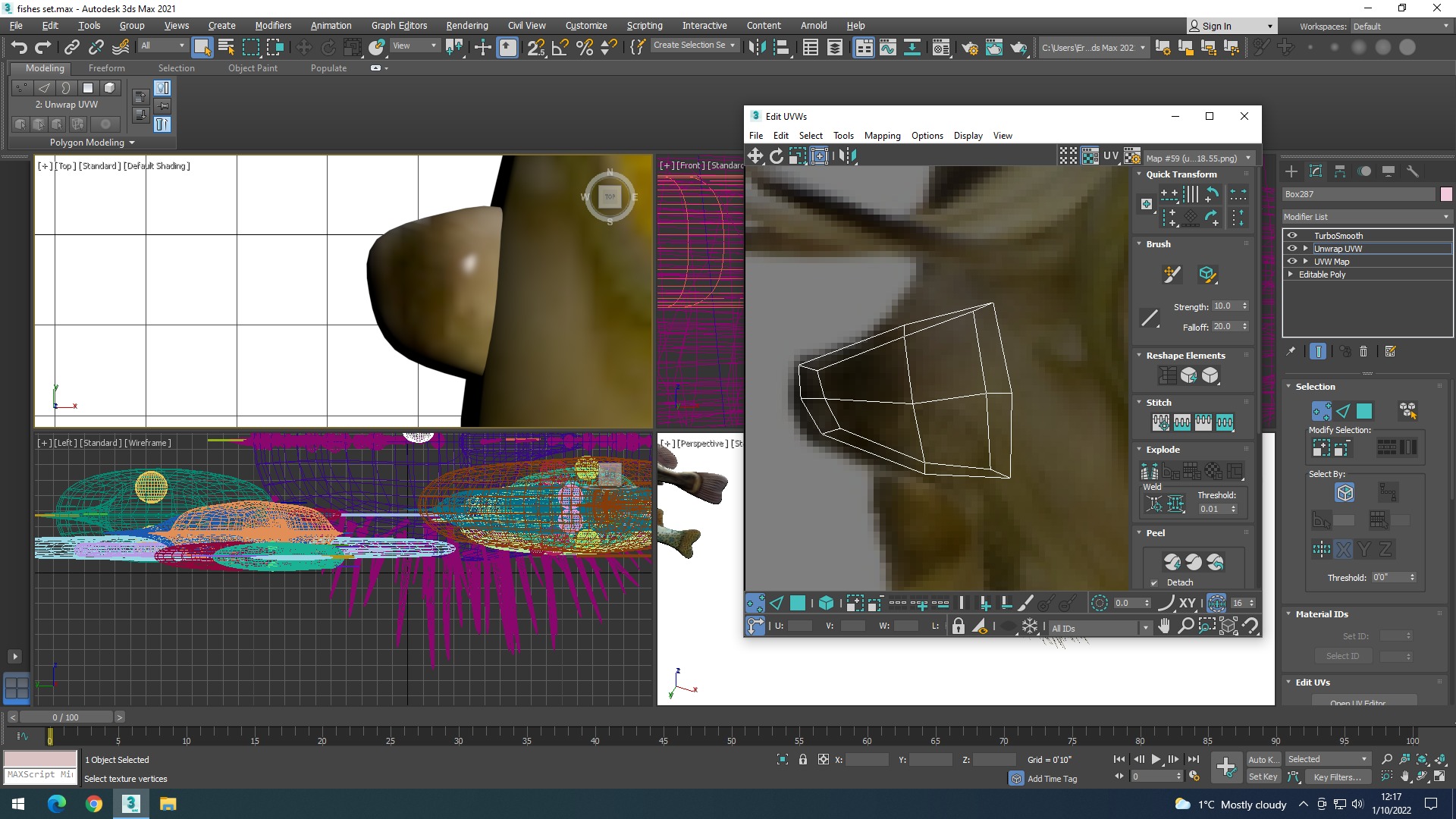Click Pan View hand in Edit UVWs
The height and width of the screenshot is (819, 1456).
click(x=1164, y=626)
